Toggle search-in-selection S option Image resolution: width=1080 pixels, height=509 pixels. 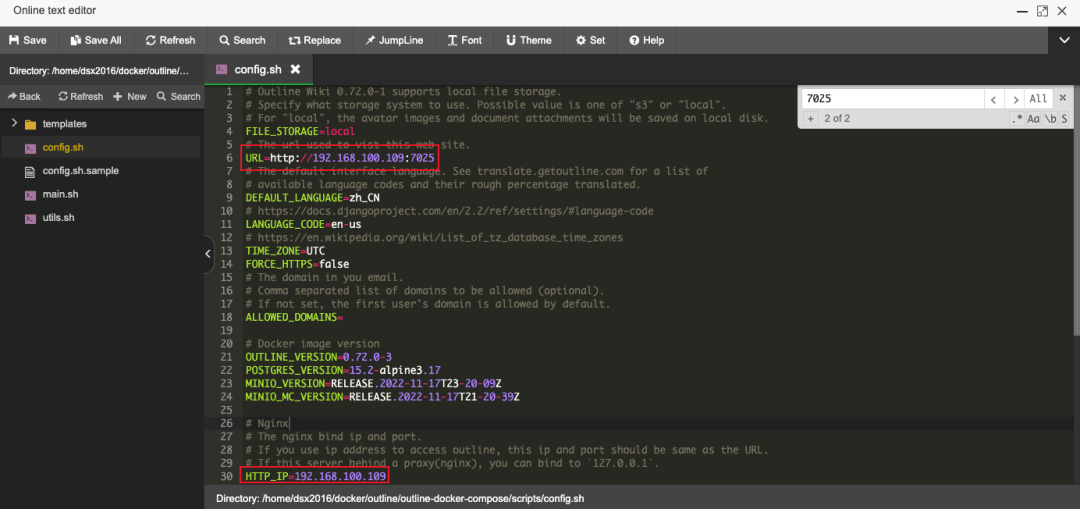(1064, 118)
